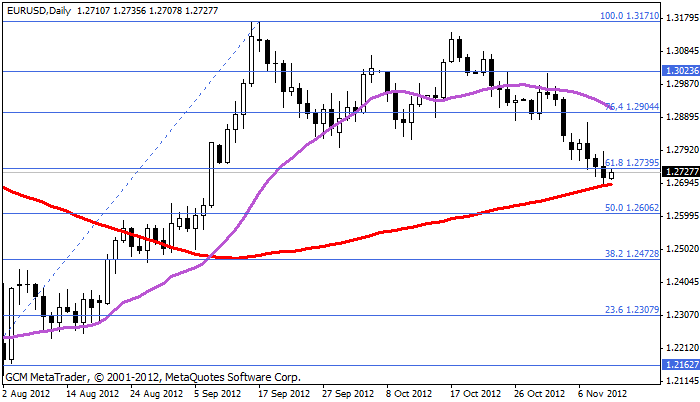700x402 pixels.
Task: Select the 76.4 1.29044 Fibonacci label
Action: tap(632, 107)
